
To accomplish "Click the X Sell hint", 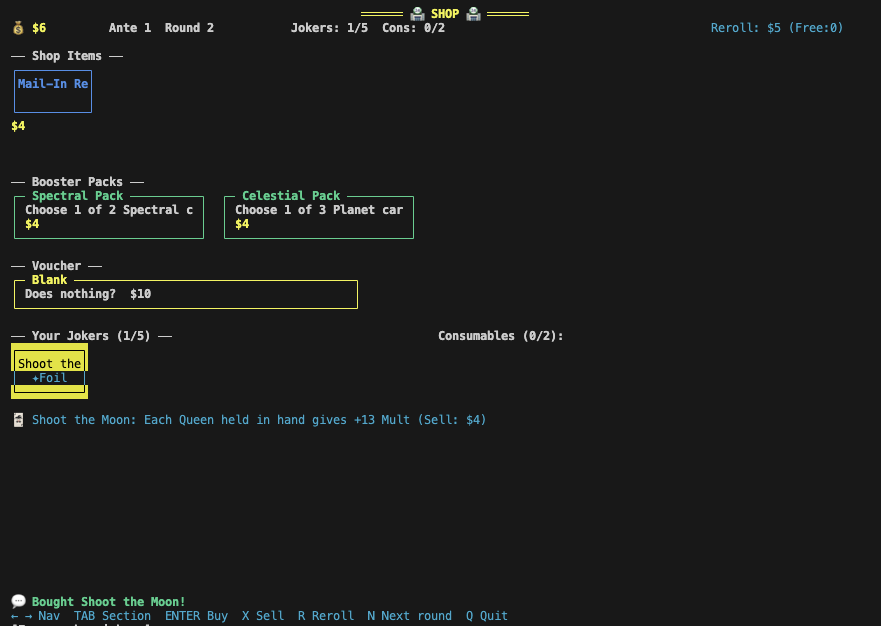I will [x=262, y=615].
